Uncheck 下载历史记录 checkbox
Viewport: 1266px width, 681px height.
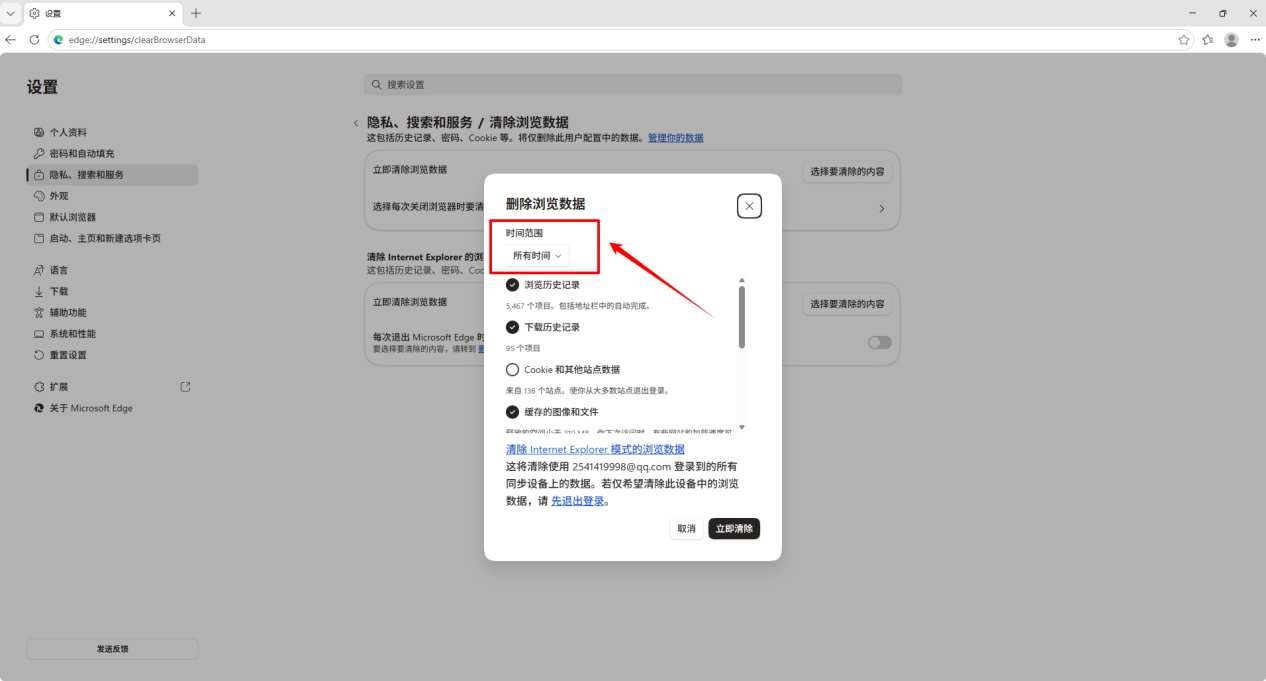tap(513, 327)
